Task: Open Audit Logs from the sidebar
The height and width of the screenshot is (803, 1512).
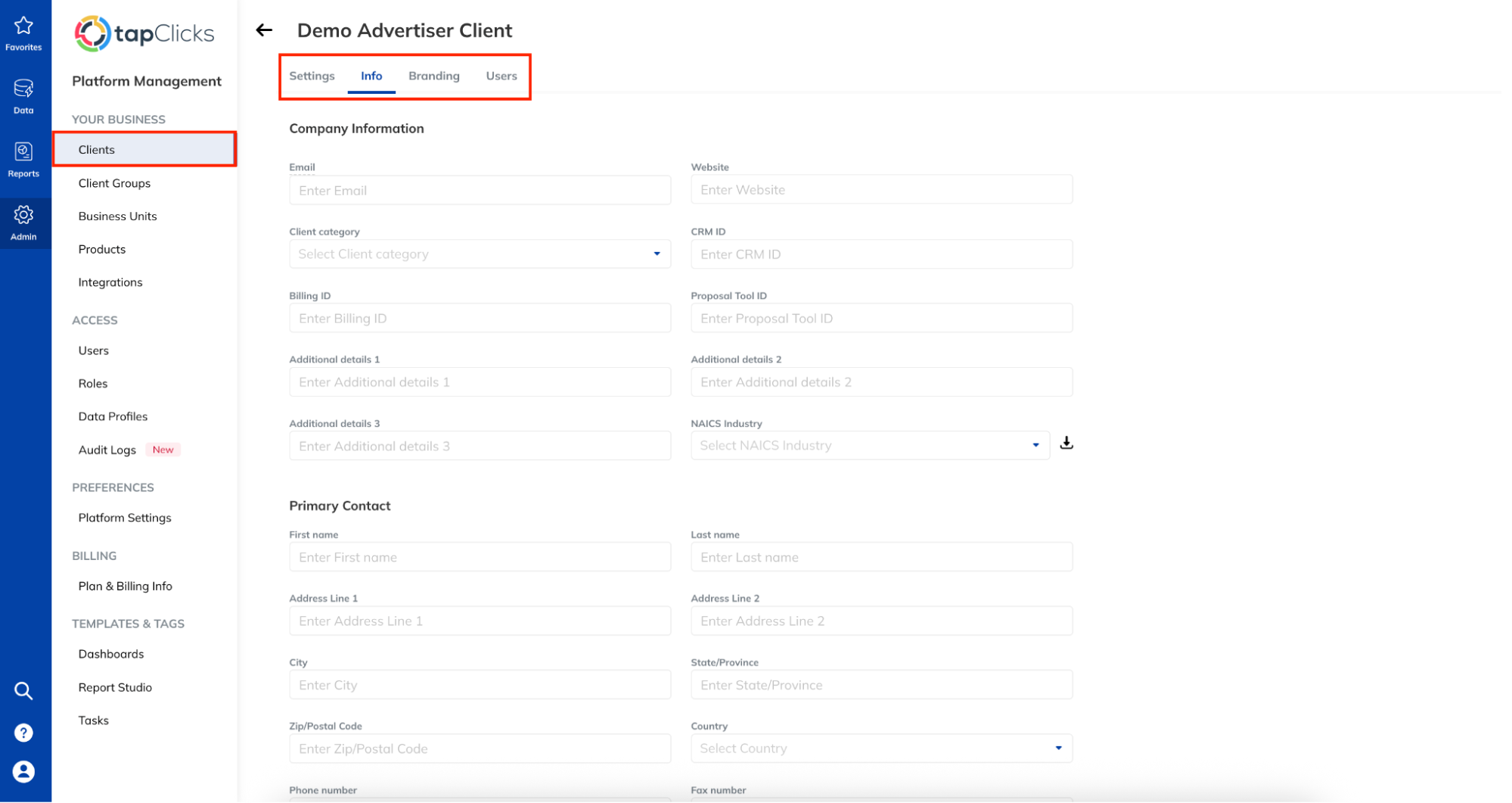Action: pos(107,449)
